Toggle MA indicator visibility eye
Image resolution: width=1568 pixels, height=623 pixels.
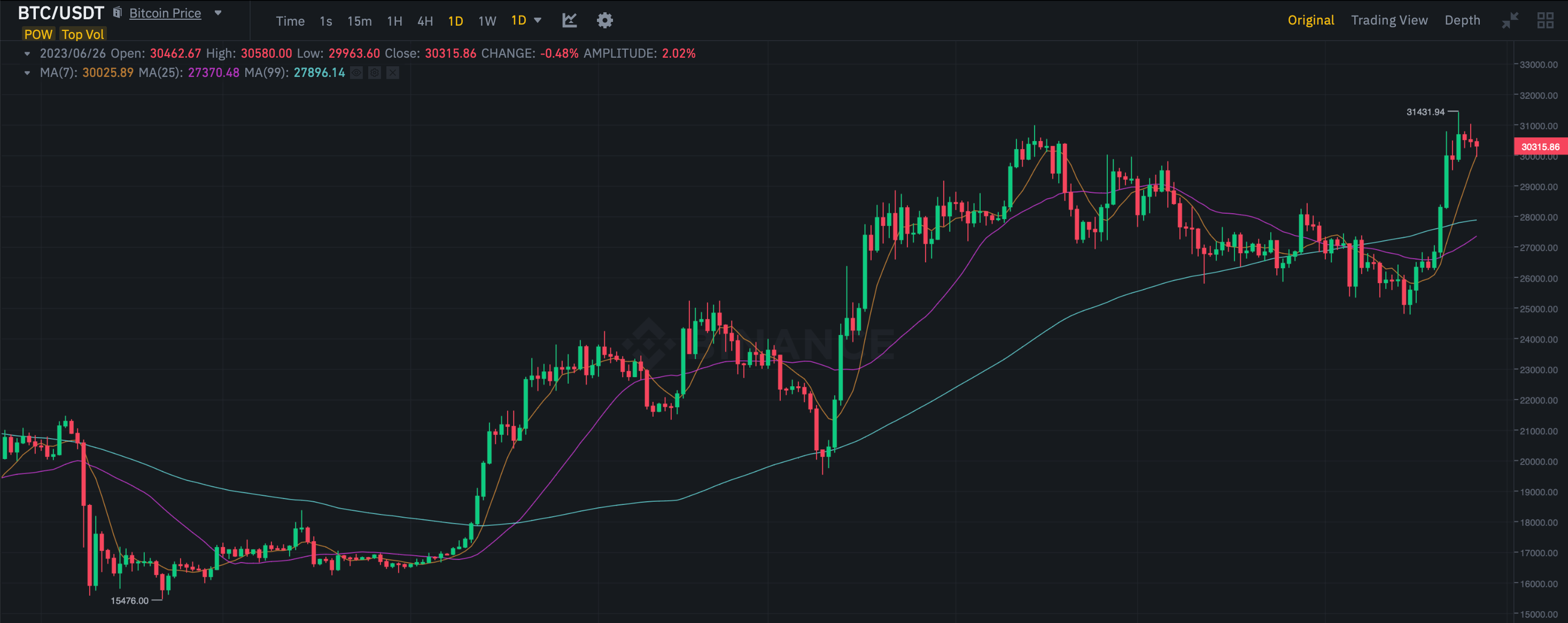(x=356, y=73)
